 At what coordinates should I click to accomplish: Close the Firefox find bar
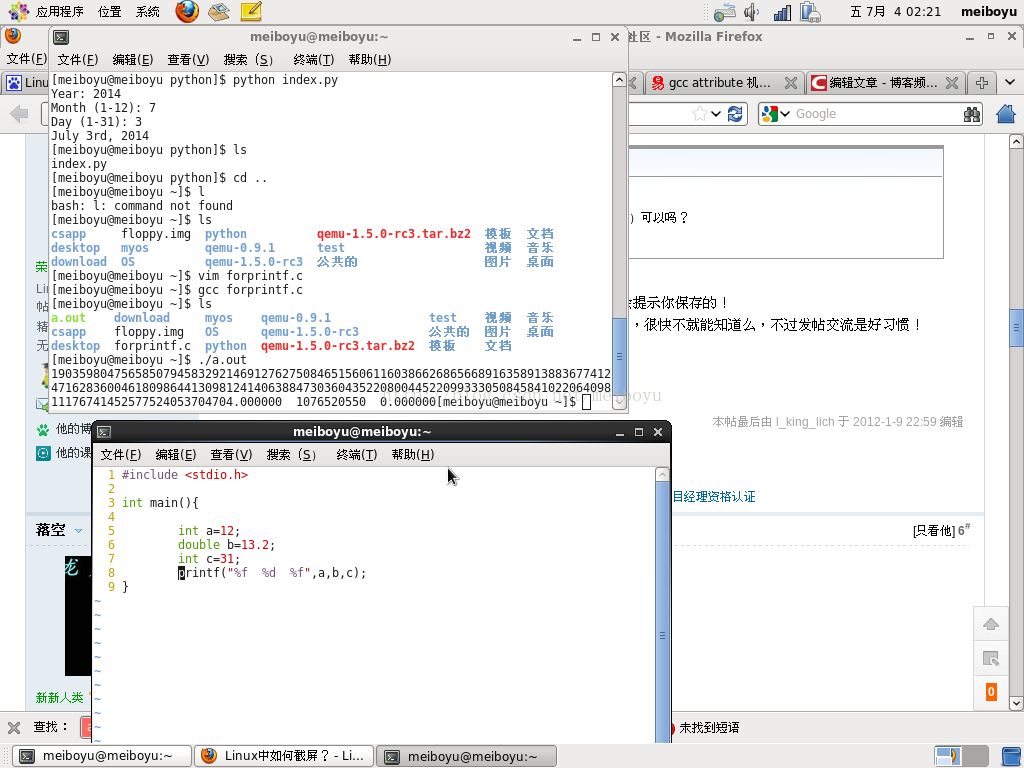[14, 728]
